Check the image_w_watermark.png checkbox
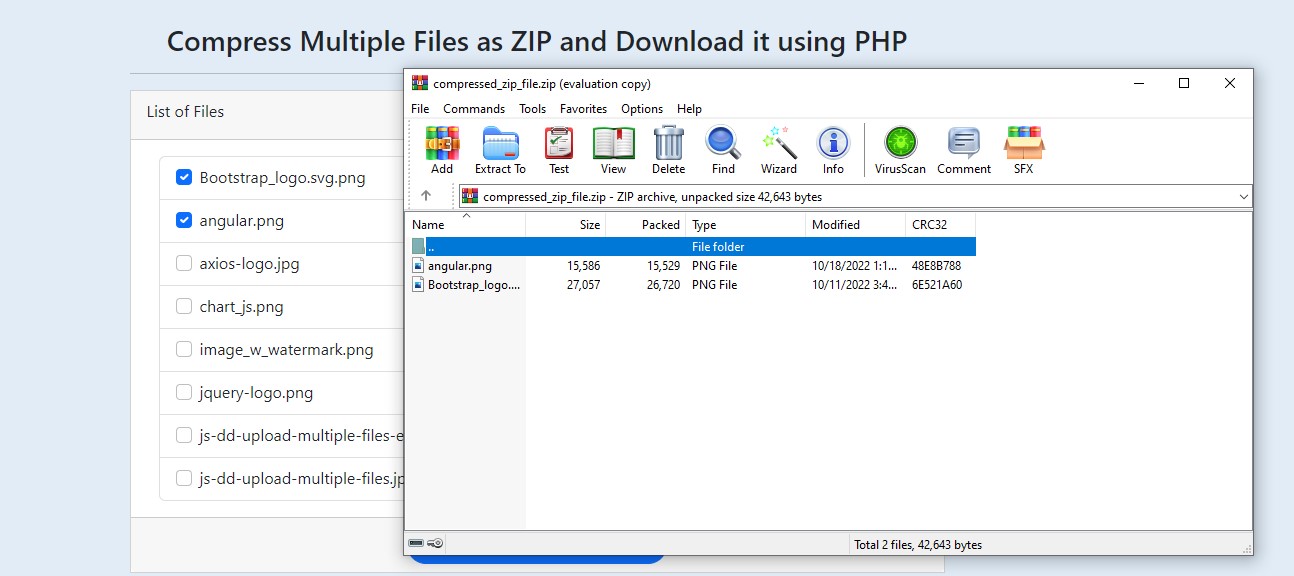Image resolution: width=1294 pixels, height=576 pixels. click(x=184, y=349)
